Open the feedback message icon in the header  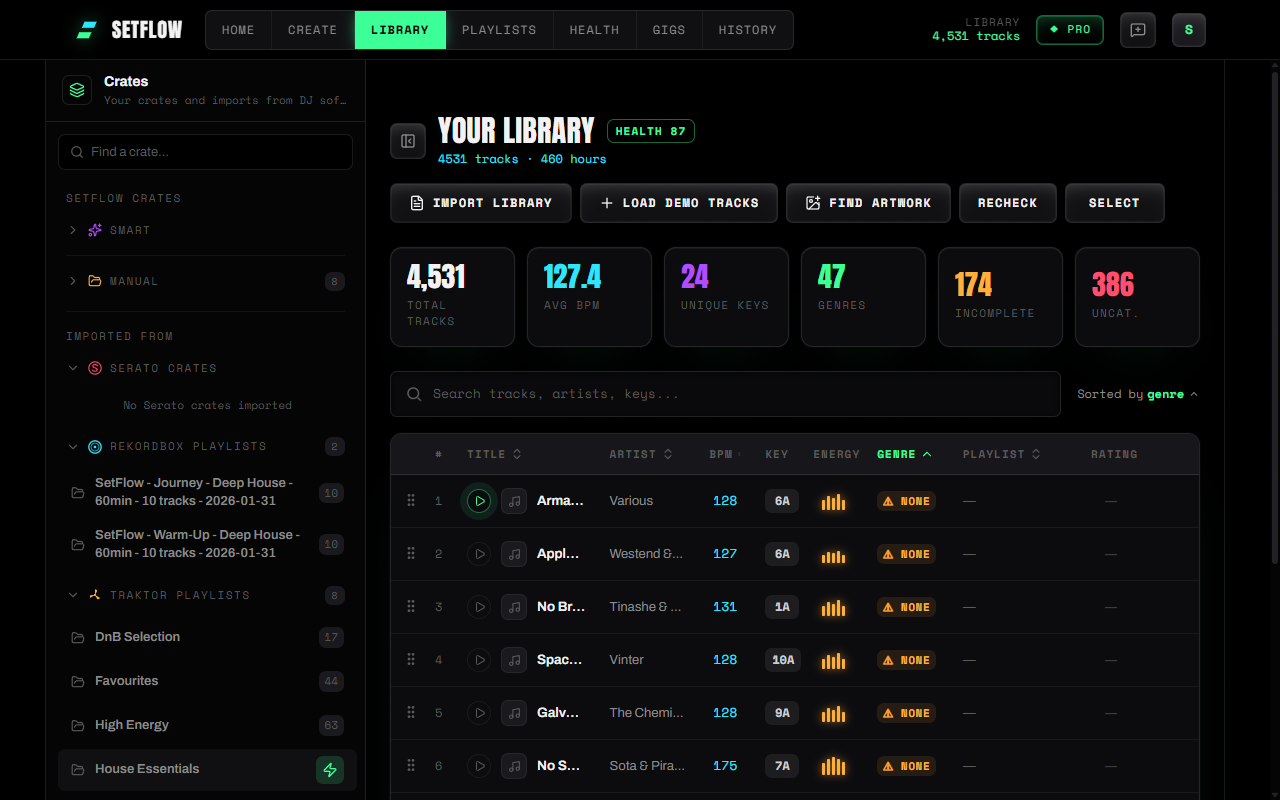coord(1138,30)
